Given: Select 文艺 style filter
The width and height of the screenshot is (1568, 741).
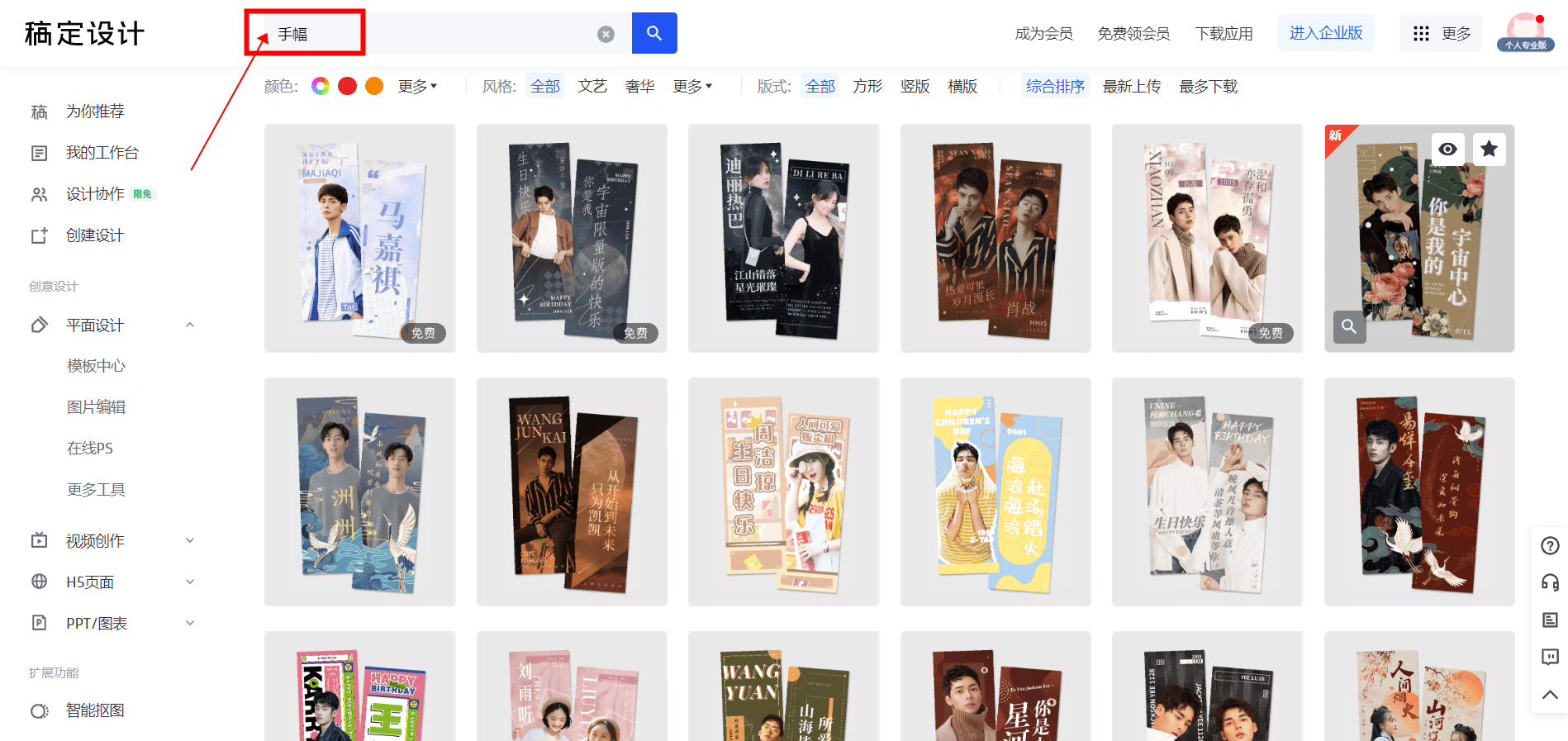Looking at the screenshot, I should (x=592, y=87).
